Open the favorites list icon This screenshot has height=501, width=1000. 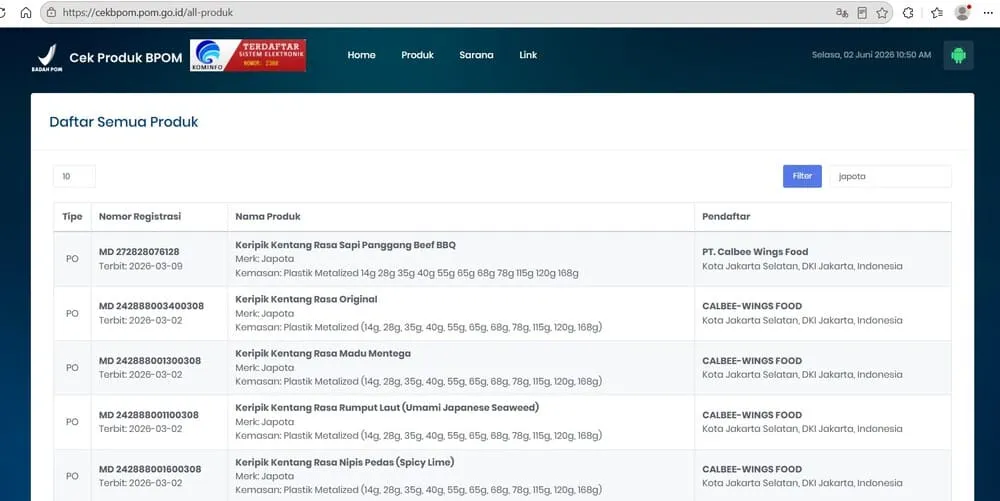[x=936, y=12]
